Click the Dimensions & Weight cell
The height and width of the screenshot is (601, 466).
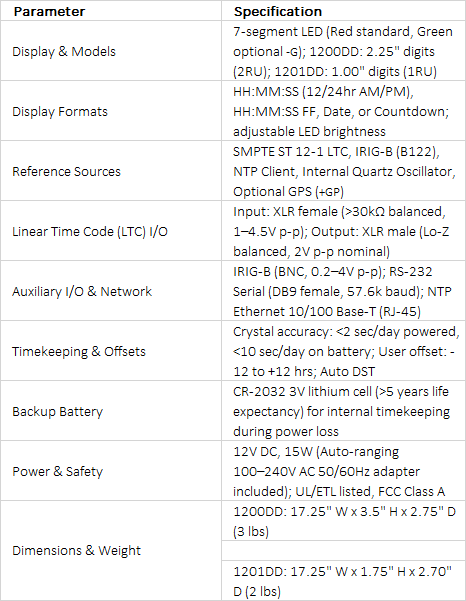(111, 550)
